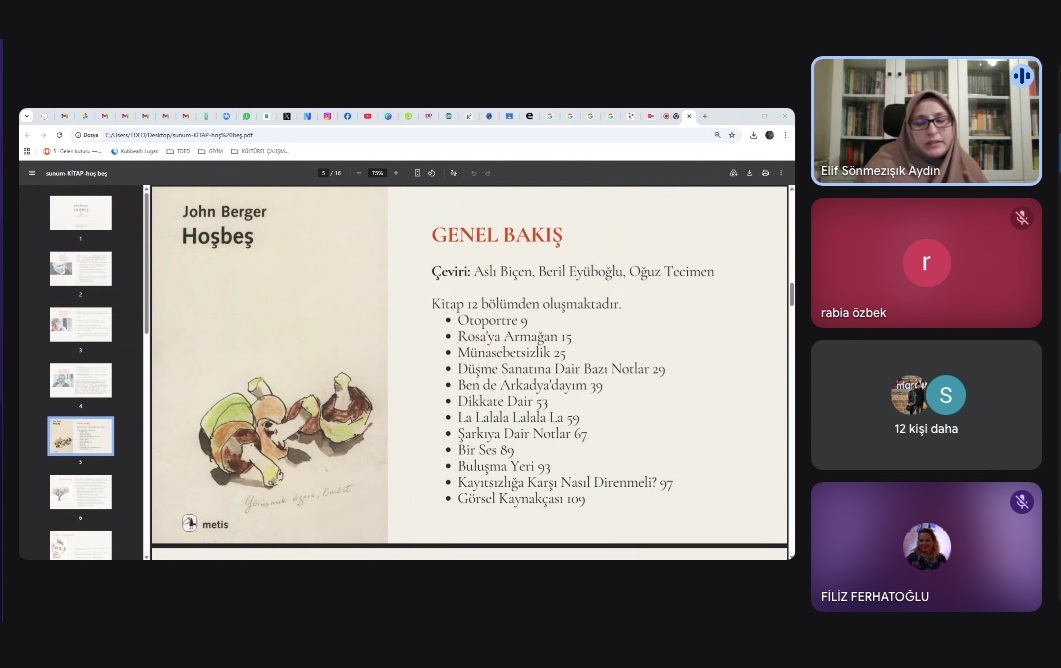Switch to the Facebook browser tab
Viewport: 1061px width, 668px height.
pos(348,116)
